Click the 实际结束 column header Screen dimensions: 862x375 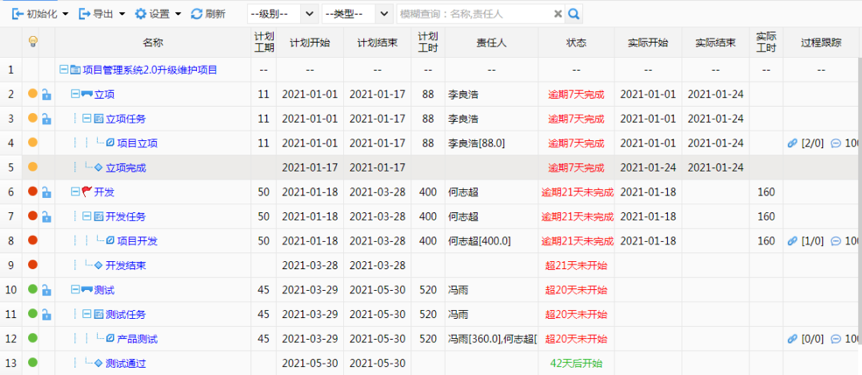tap(715, 43)
